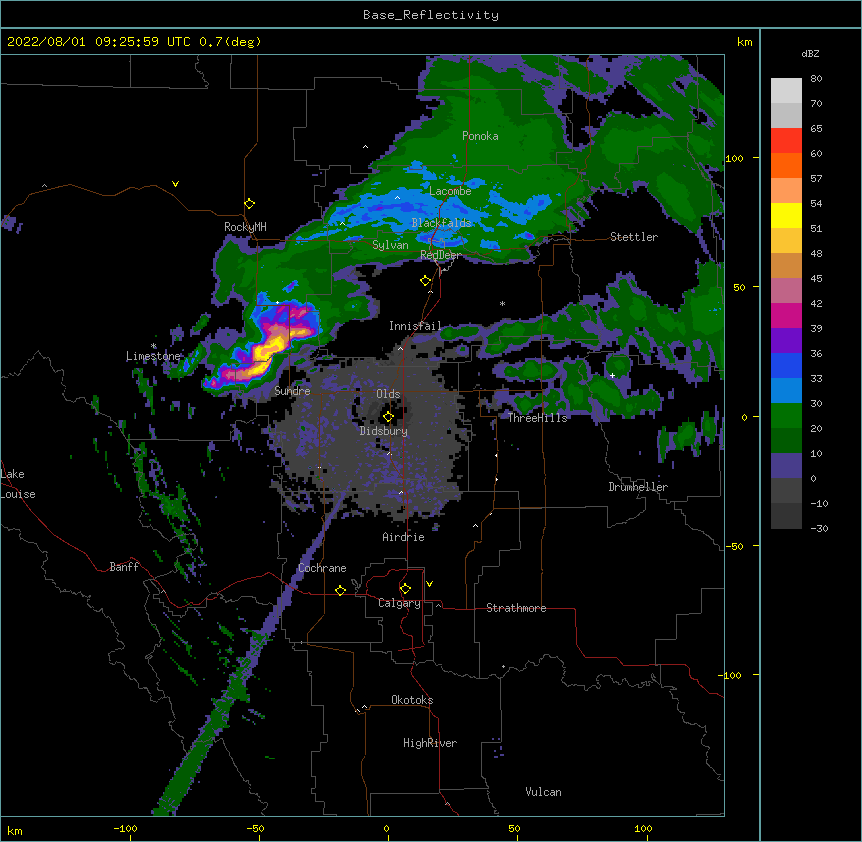Viewport: 862px width, 842px height.
Task: Click the Airdrie city label
Action: point(404,537)
